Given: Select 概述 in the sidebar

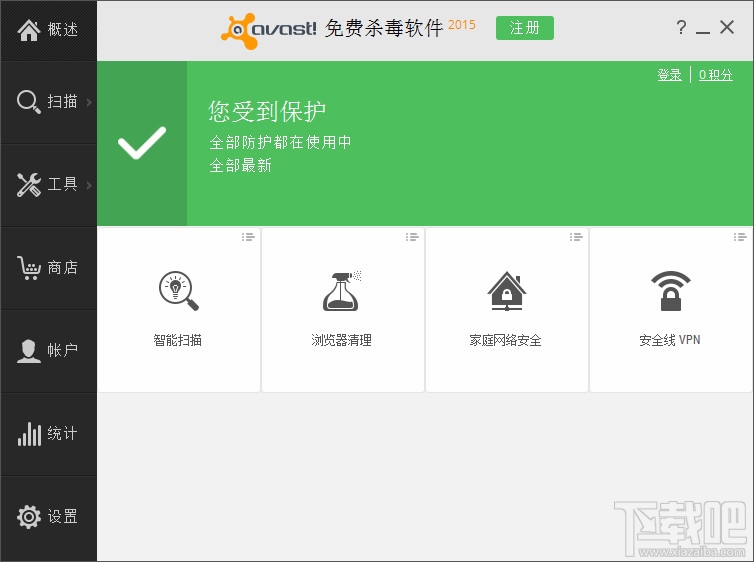Looking at the screenshot, I should tap(63, 30).
